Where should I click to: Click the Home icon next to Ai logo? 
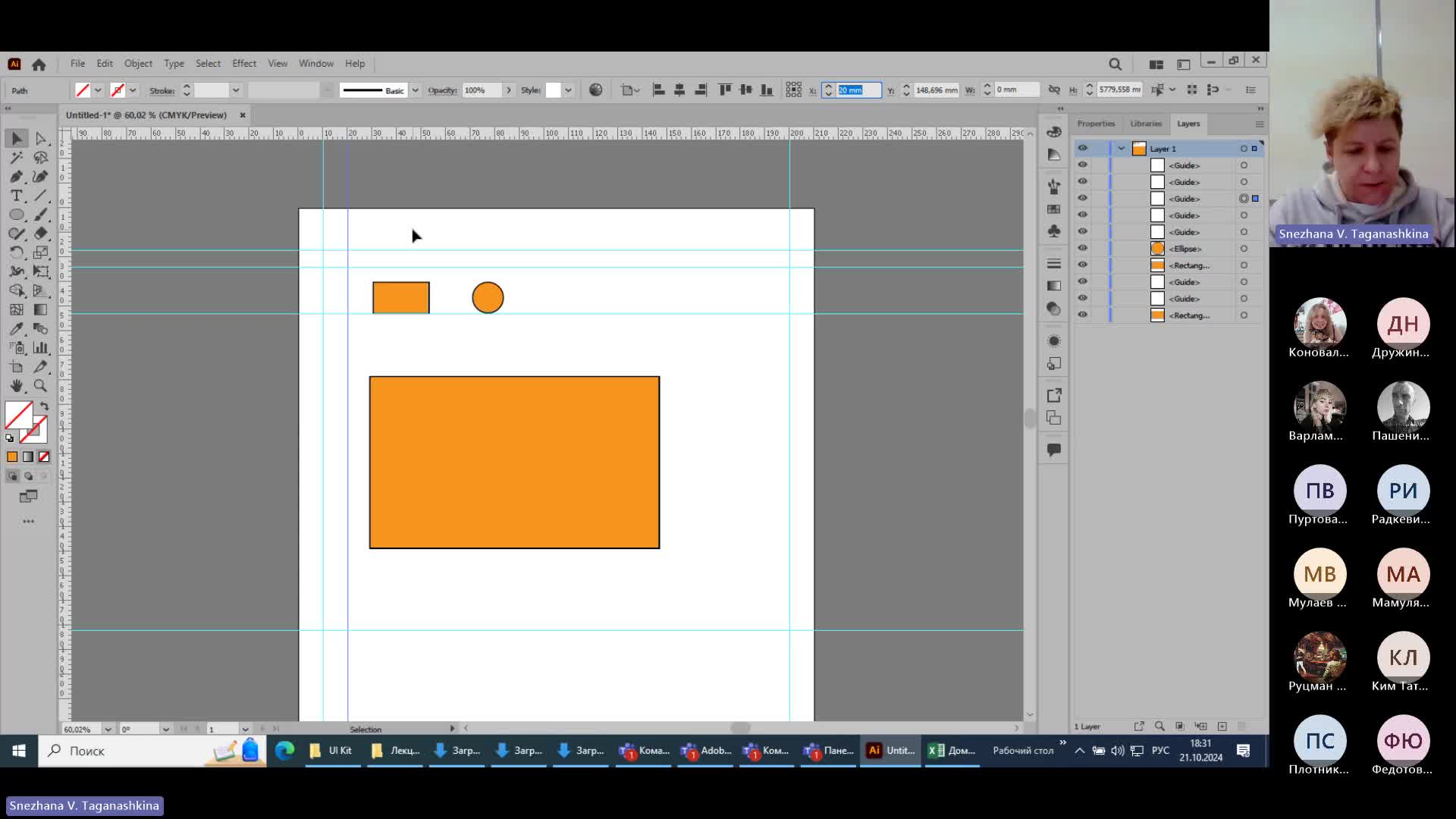39,64
